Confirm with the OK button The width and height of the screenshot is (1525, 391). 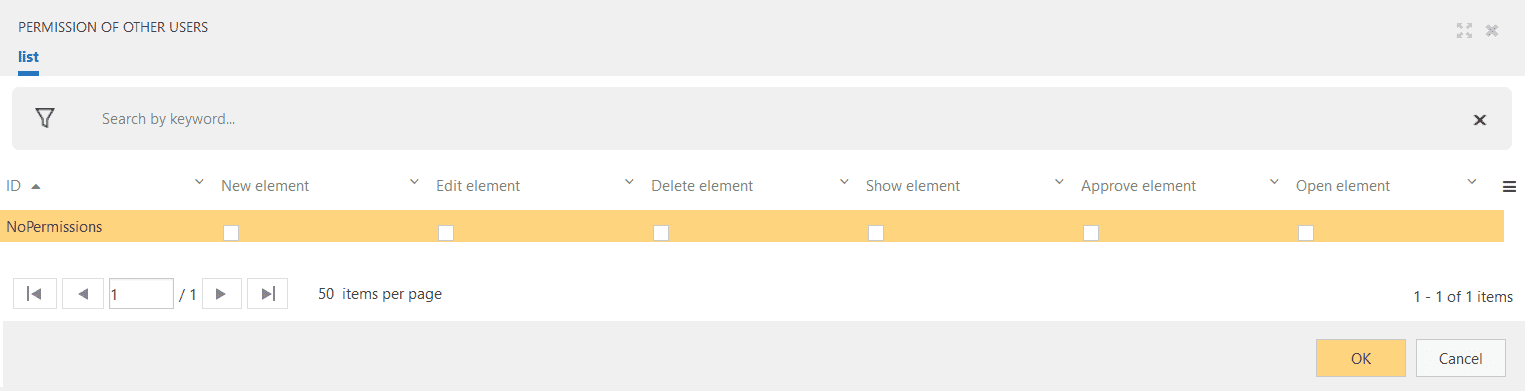(1361, 358)
